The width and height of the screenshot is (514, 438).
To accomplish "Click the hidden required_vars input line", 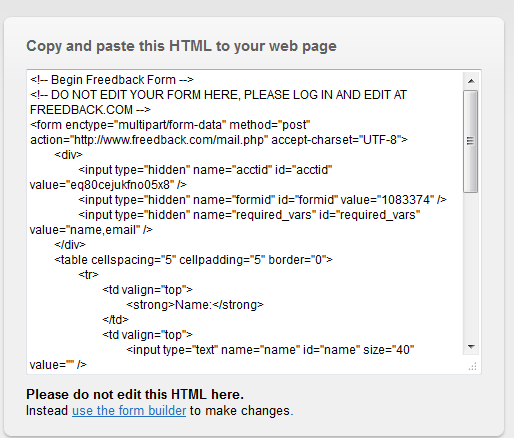I will 249,215.
